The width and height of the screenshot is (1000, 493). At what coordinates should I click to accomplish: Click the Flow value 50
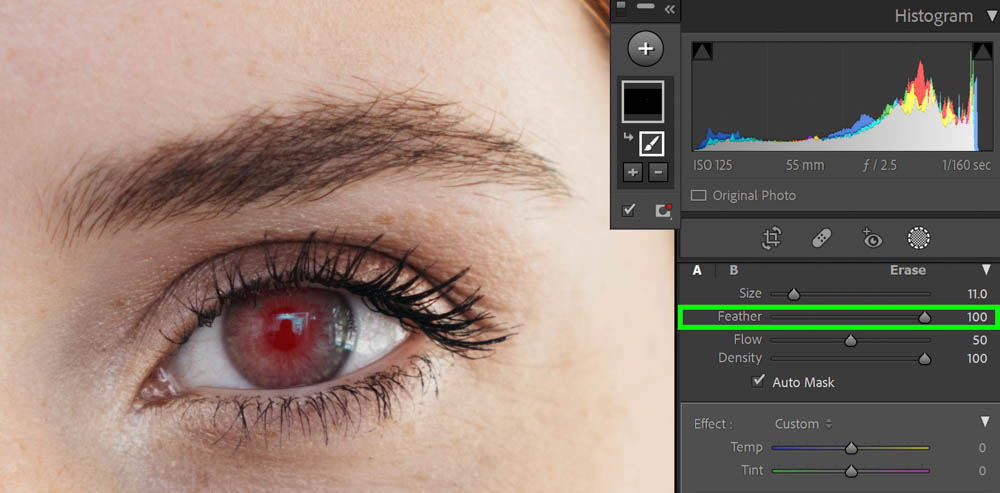tap(980, 341)
